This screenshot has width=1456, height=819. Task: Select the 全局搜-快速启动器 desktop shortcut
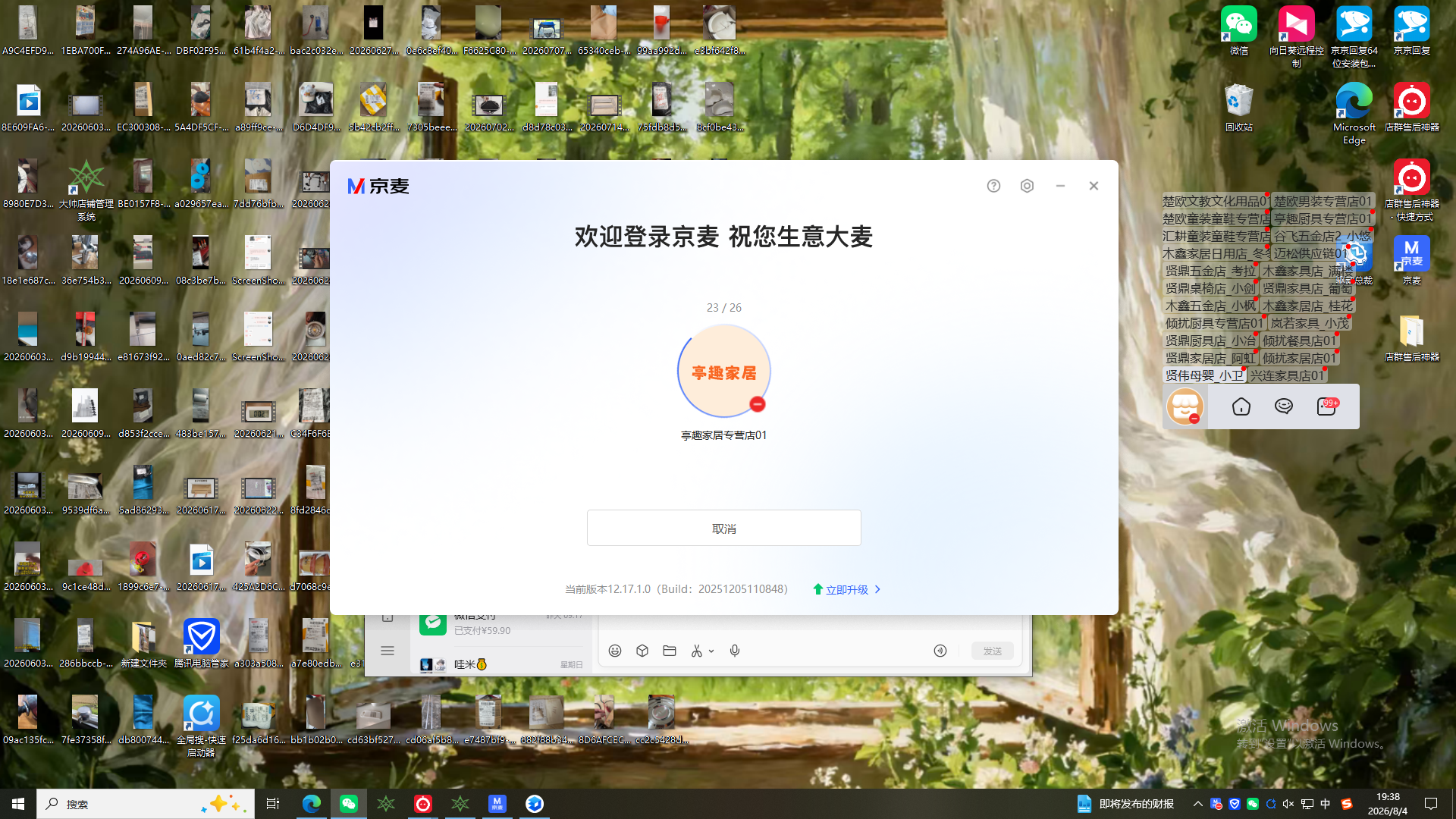(202, 726)
